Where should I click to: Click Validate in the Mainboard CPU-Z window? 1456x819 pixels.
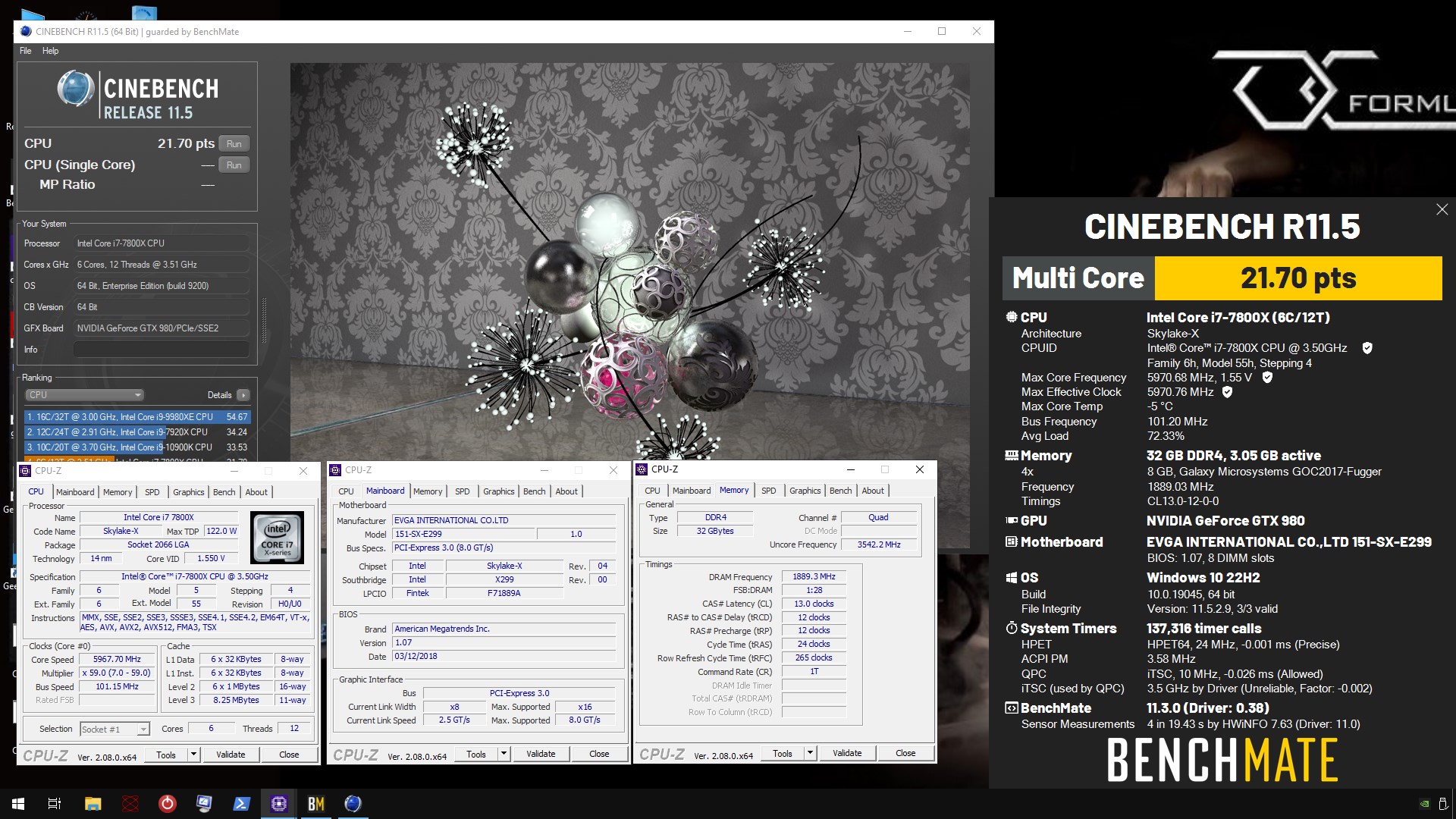(x=541, y=754)
